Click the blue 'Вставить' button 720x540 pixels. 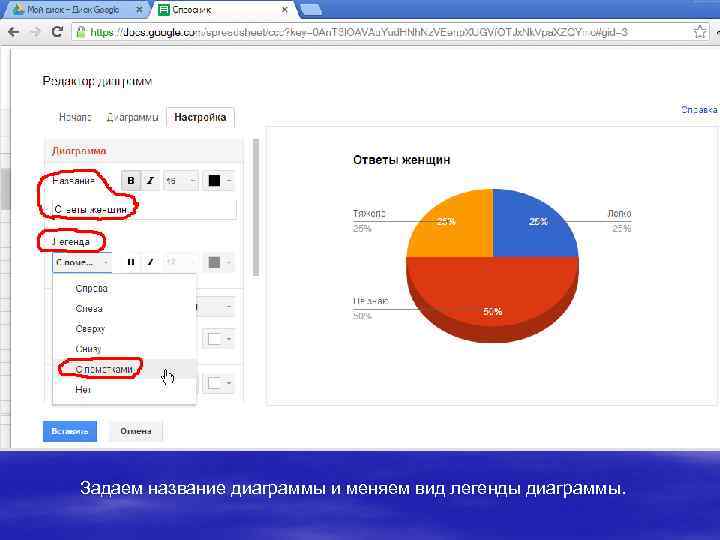pos(70,431)
